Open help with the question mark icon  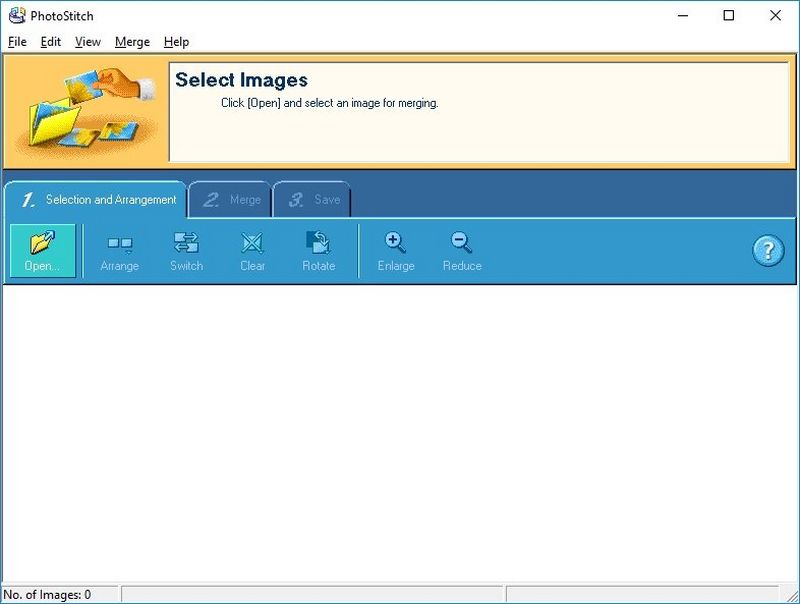[767, 251]
